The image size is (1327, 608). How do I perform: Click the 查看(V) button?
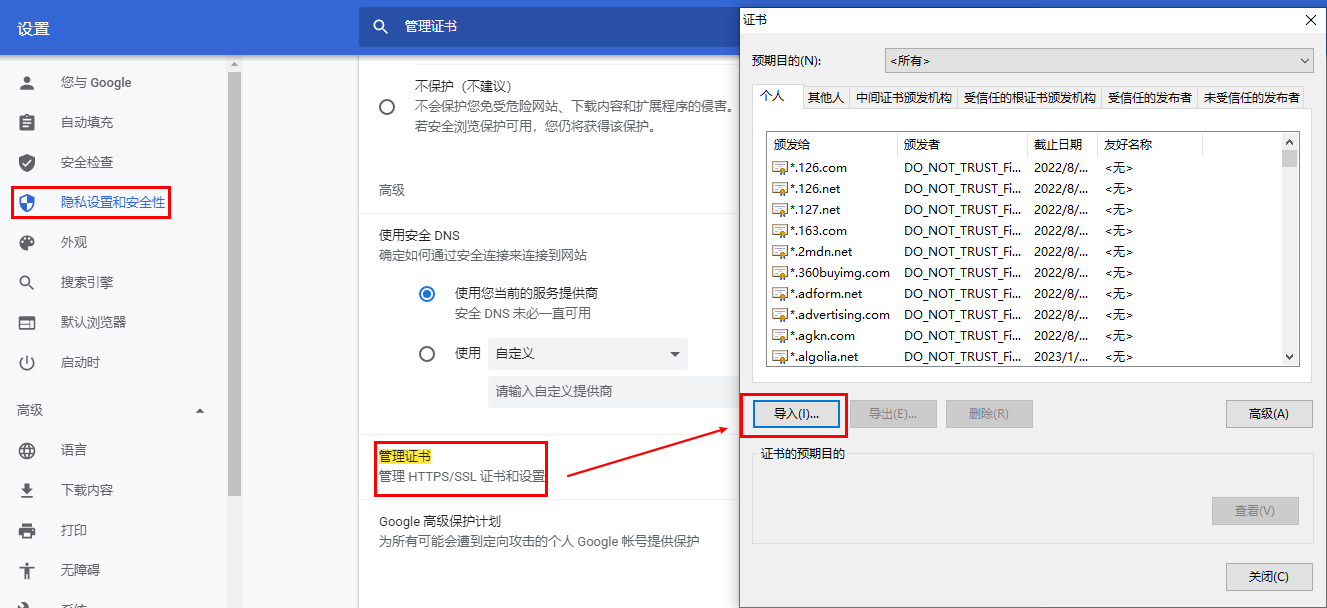tap(1255, 511)
